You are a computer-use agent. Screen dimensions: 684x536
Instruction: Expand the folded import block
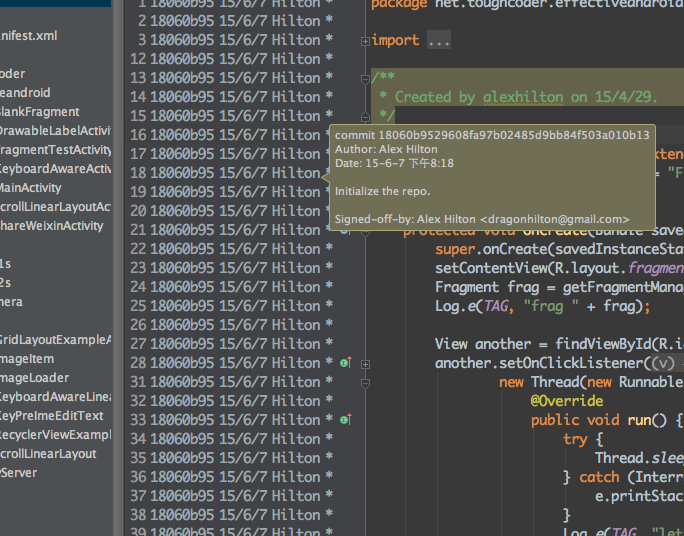click(x=365, y=41)
